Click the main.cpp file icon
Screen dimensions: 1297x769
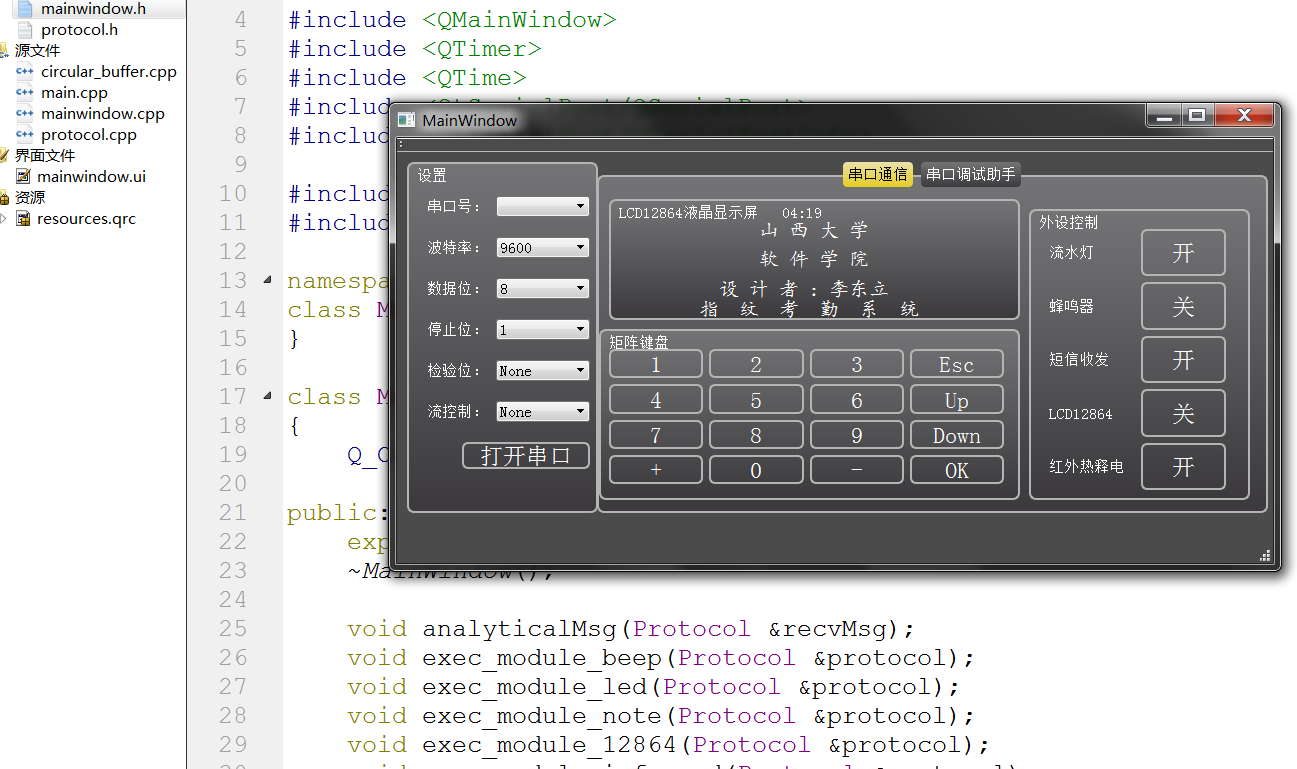pos(25,93)
